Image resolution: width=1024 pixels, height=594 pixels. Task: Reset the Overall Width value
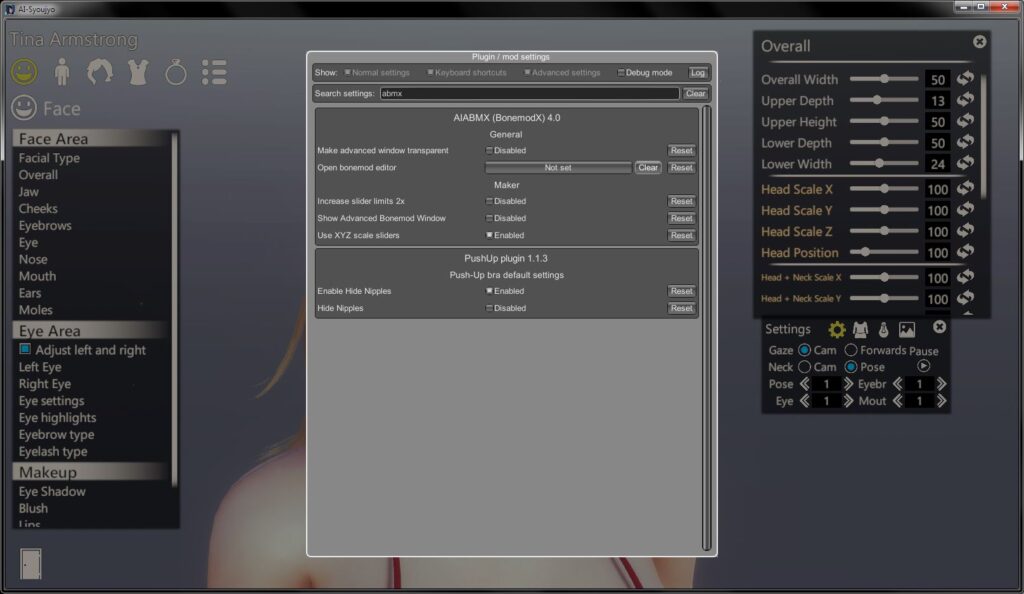965,79
